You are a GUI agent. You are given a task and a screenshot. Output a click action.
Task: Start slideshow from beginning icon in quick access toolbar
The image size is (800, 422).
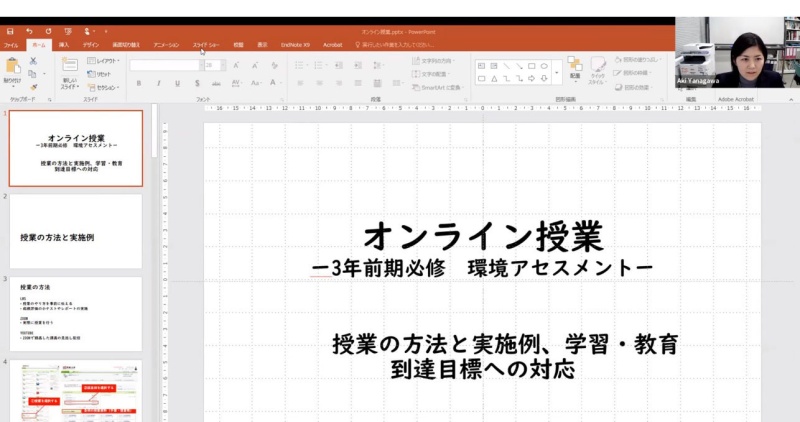[68, 32]
